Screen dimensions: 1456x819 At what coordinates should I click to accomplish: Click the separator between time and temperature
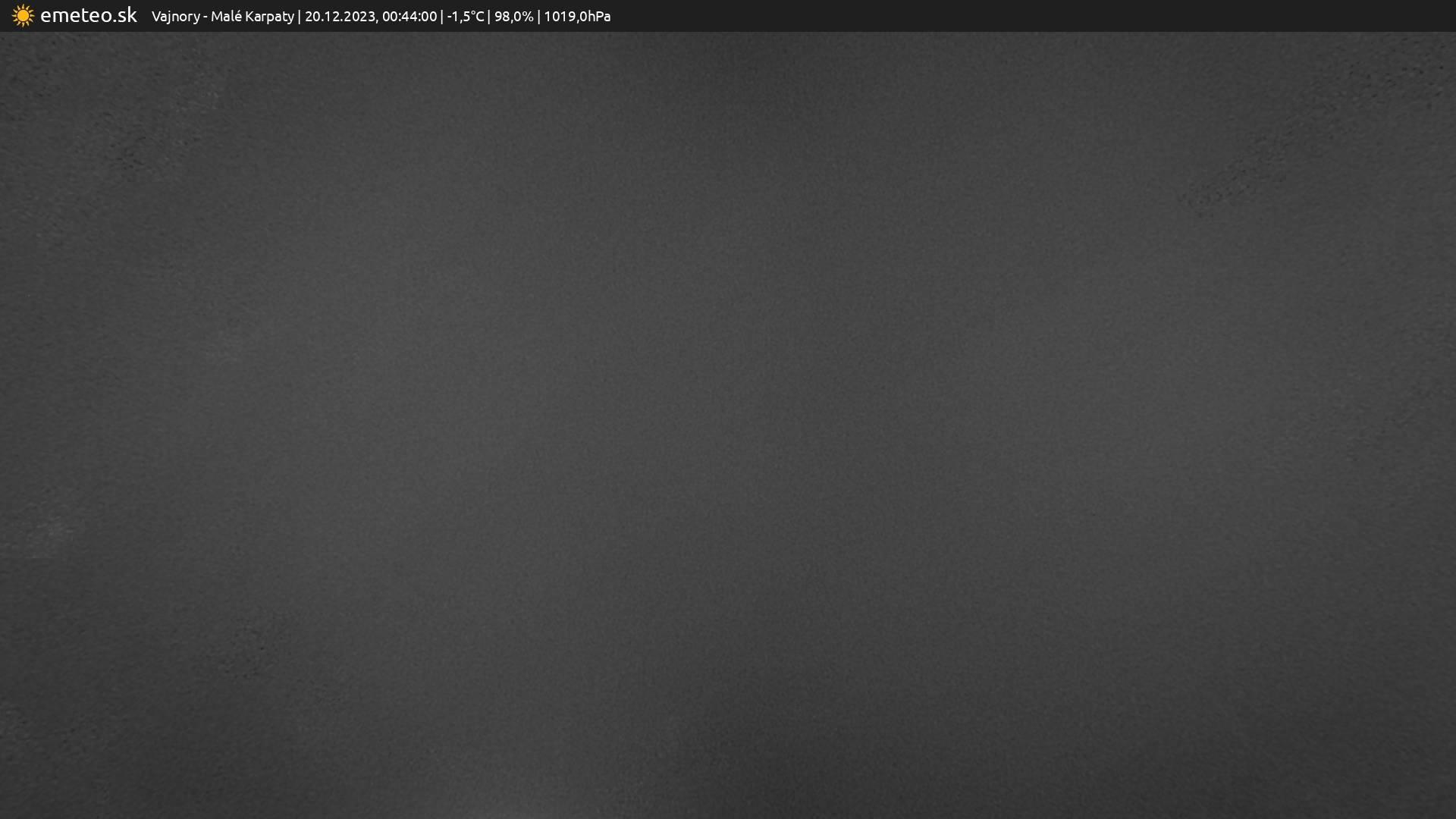442,16
